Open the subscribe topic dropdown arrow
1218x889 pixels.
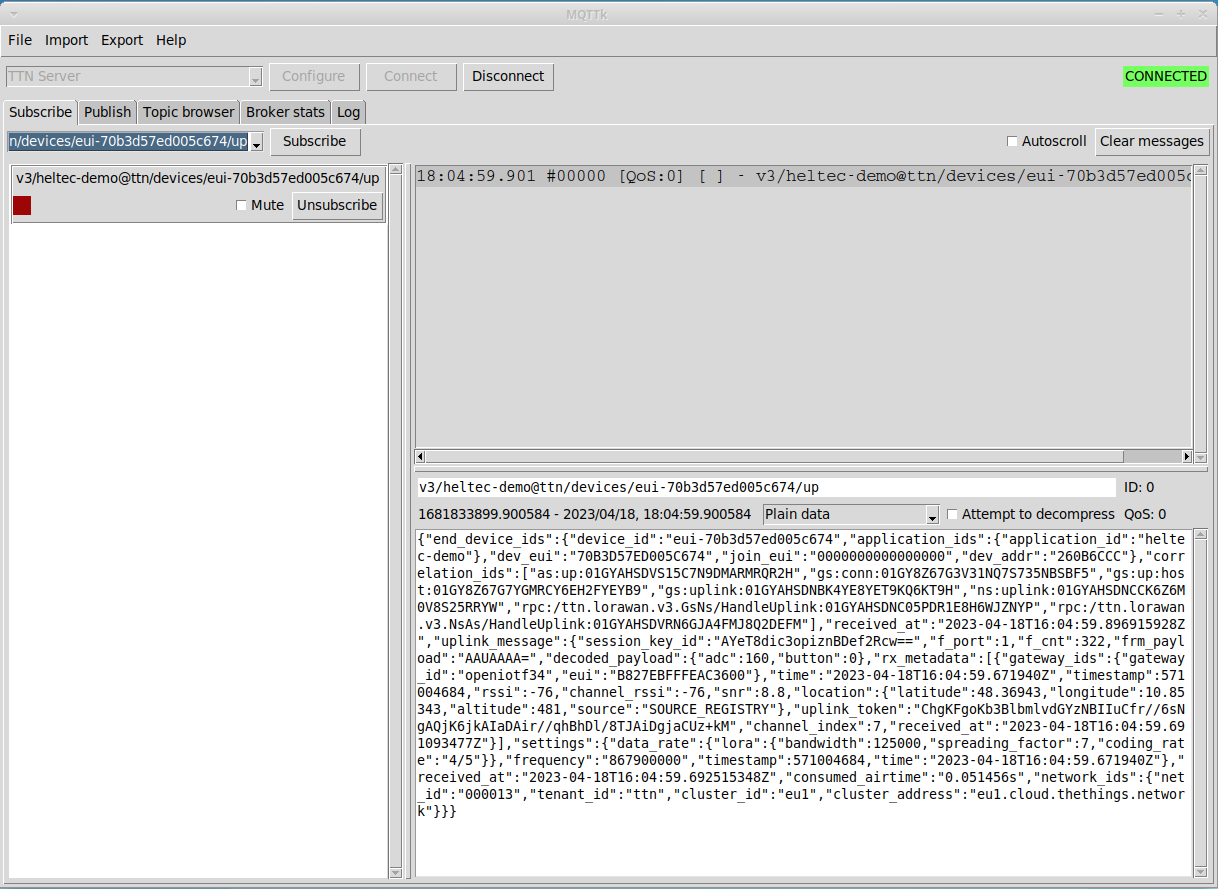(256, 142)
